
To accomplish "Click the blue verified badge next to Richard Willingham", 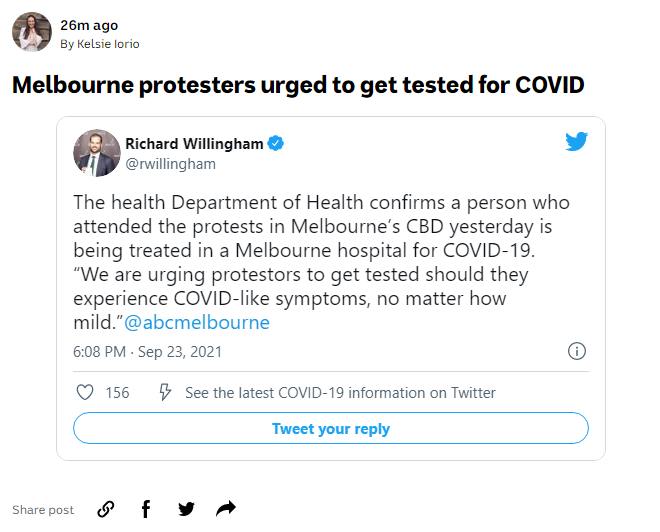I will click(276, 144).
